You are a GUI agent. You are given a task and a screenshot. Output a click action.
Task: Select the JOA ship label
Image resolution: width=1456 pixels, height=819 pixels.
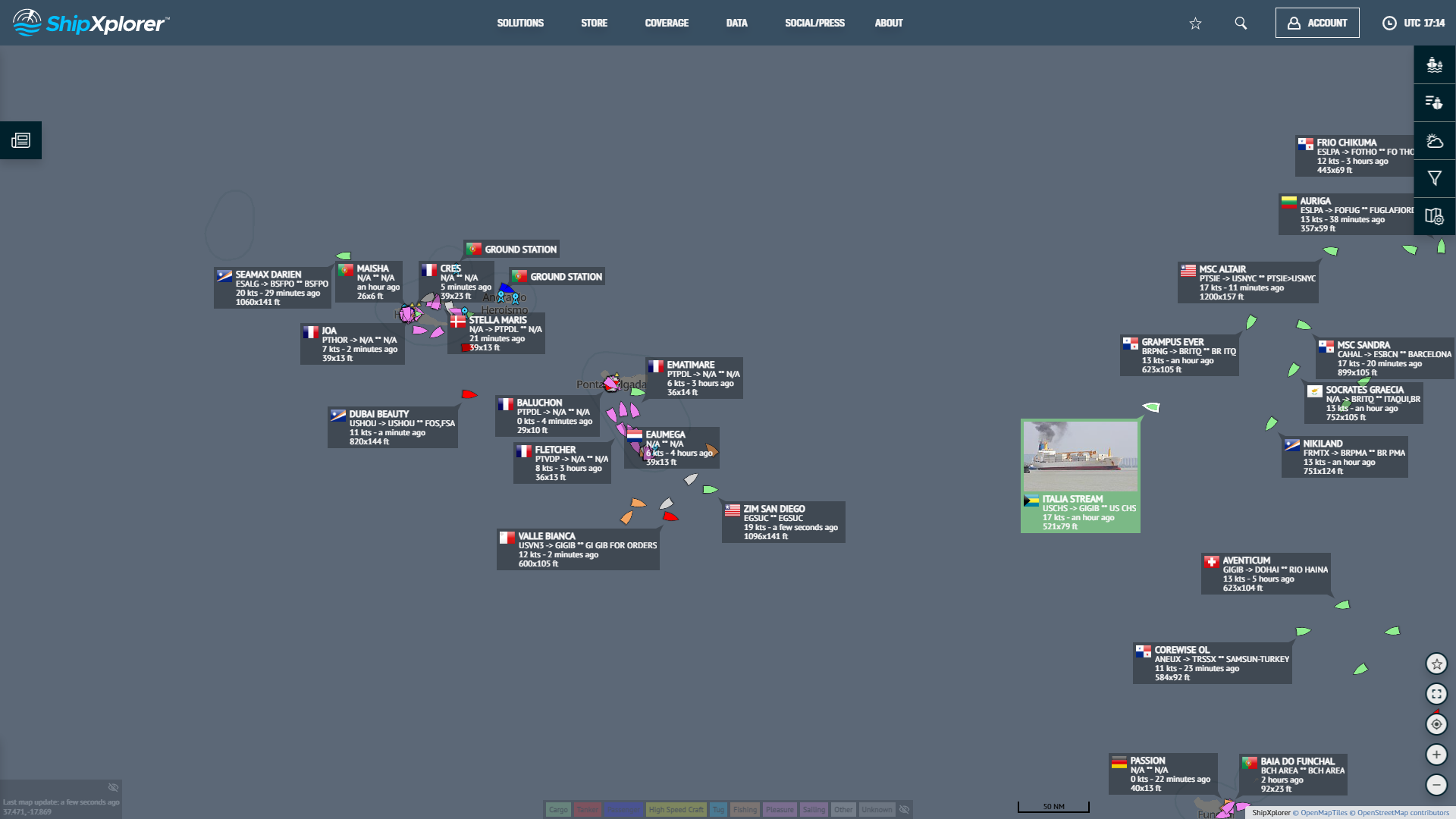353,344
